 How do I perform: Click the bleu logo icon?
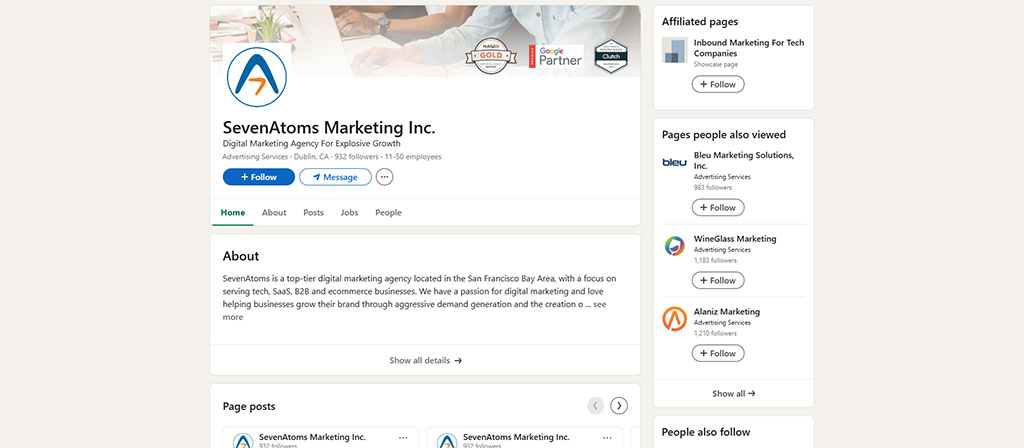pyautogui.click(x=675, y=162)
